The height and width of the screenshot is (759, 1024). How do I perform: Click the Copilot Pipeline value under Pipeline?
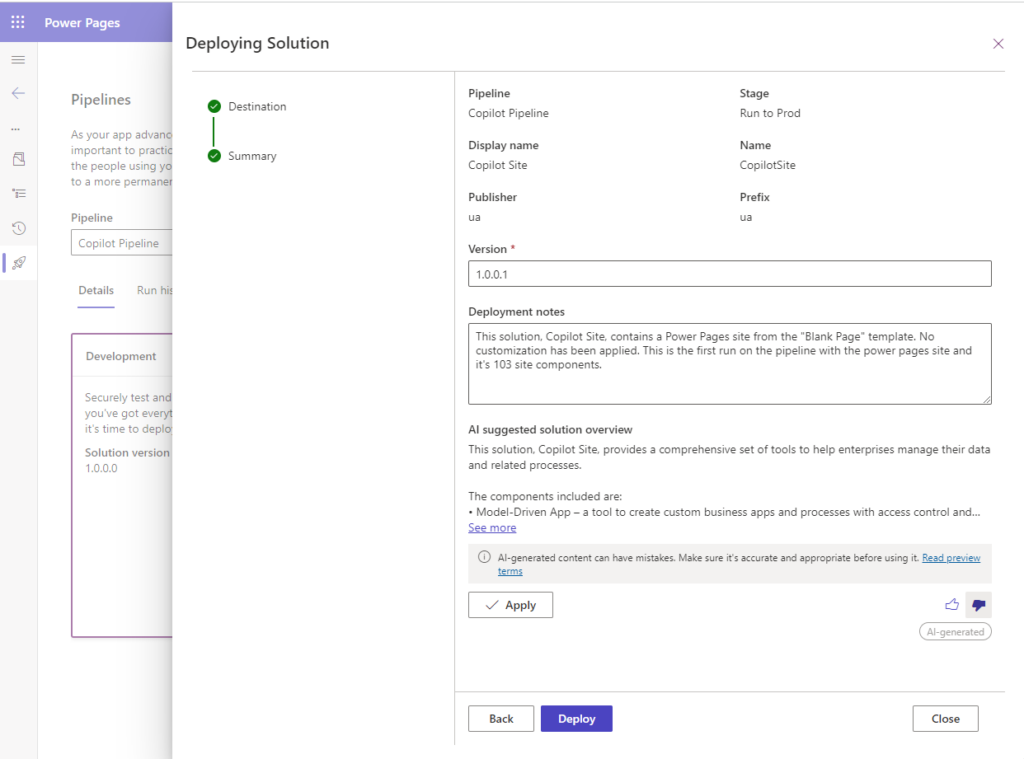508,113
